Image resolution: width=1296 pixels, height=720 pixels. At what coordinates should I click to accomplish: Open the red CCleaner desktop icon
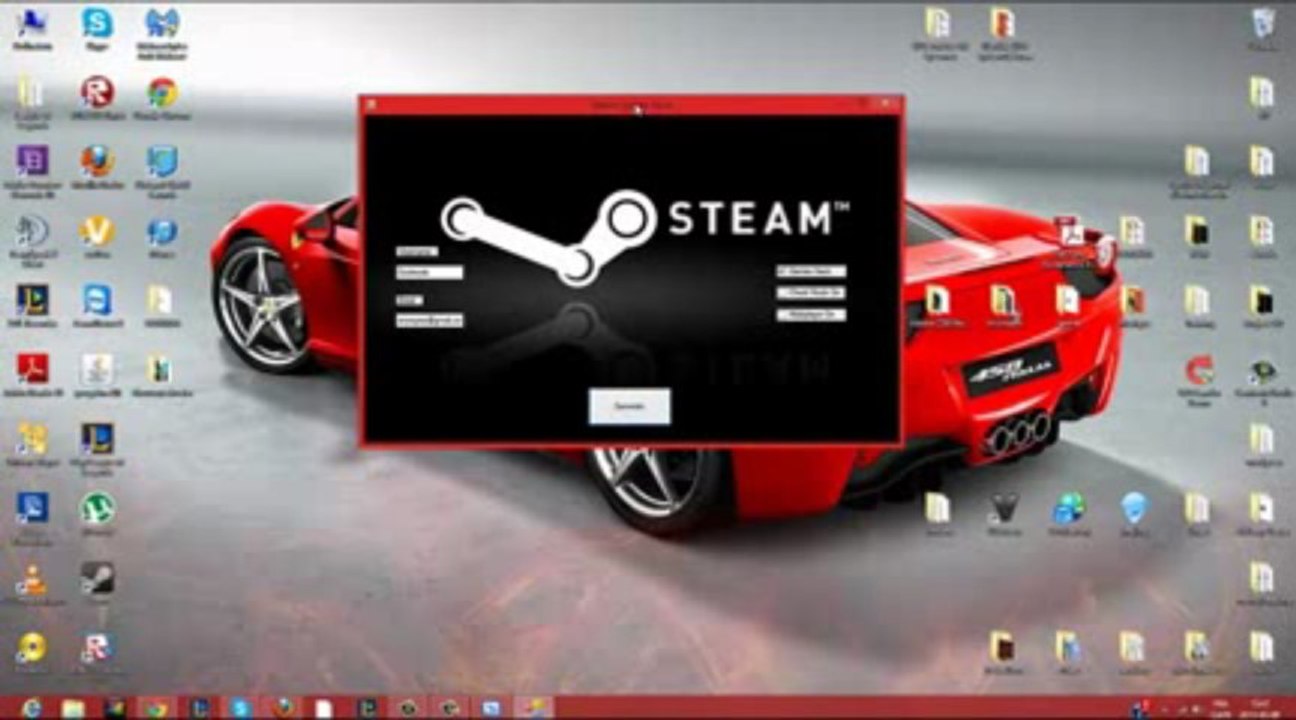pos(1198,371)
